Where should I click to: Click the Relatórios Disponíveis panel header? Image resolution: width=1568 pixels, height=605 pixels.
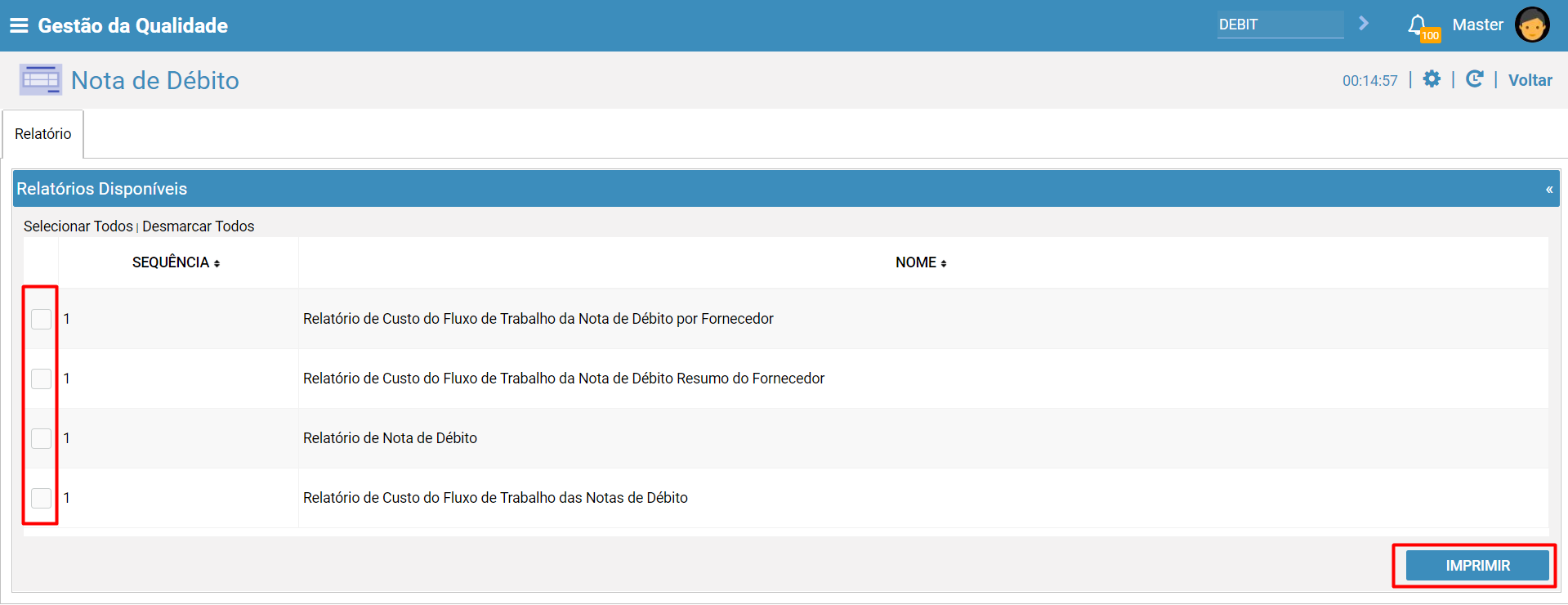point(786,189)
